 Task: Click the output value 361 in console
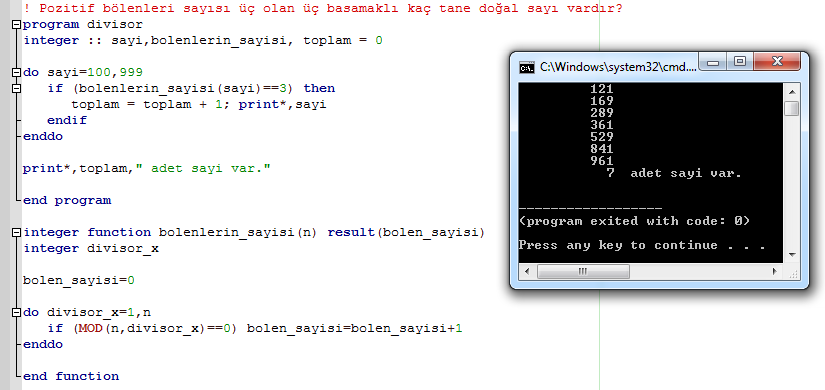tap(602, 125)
